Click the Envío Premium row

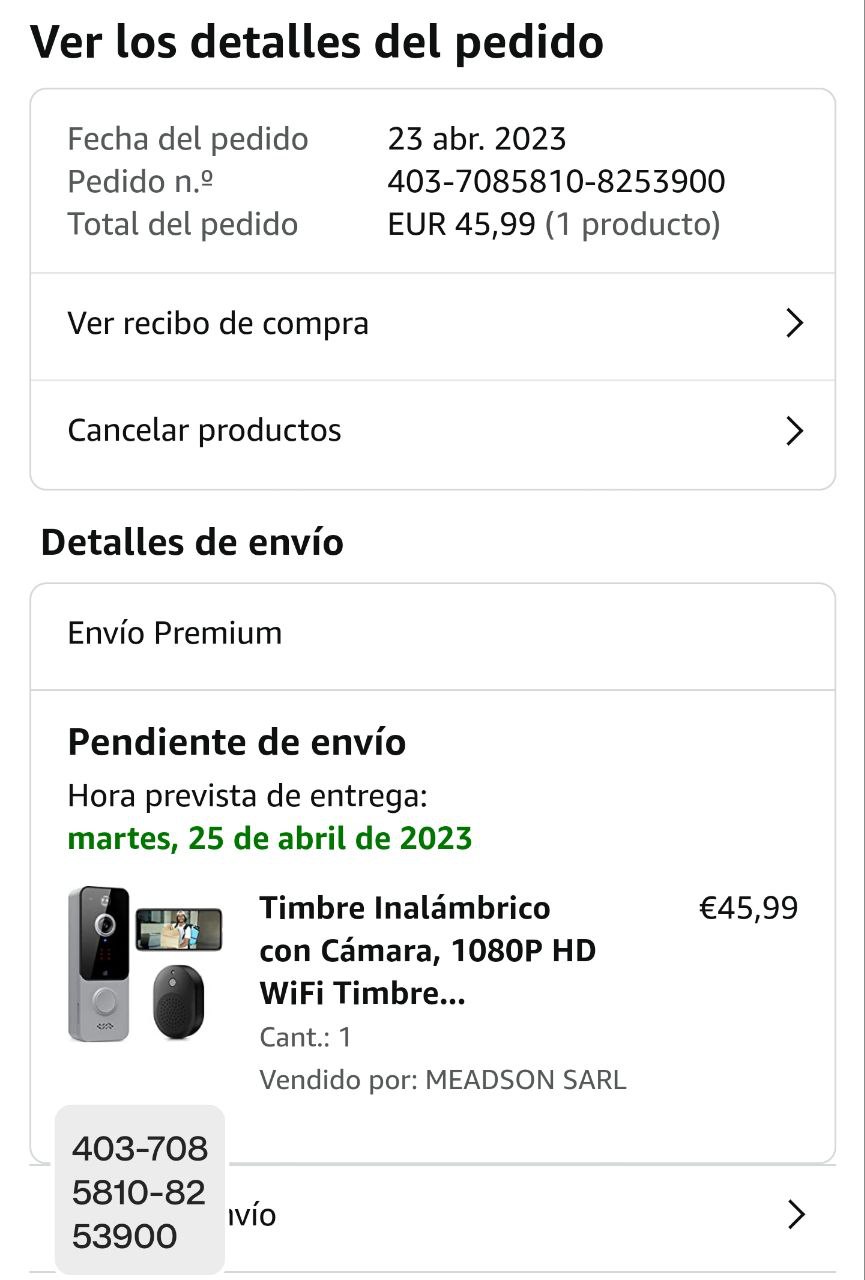coord(175,633)
